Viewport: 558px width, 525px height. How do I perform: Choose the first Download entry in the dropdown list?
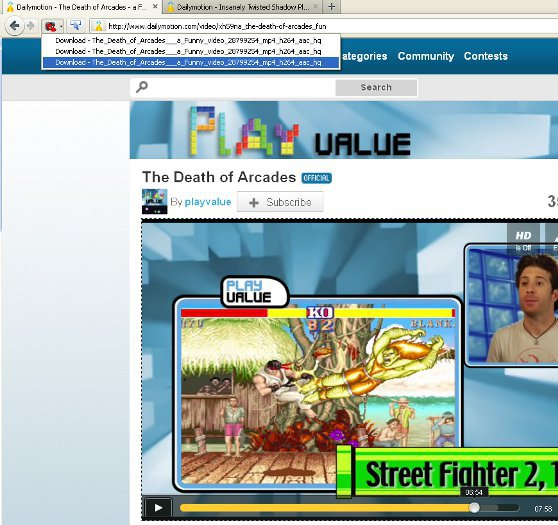[x=191, y=41]
